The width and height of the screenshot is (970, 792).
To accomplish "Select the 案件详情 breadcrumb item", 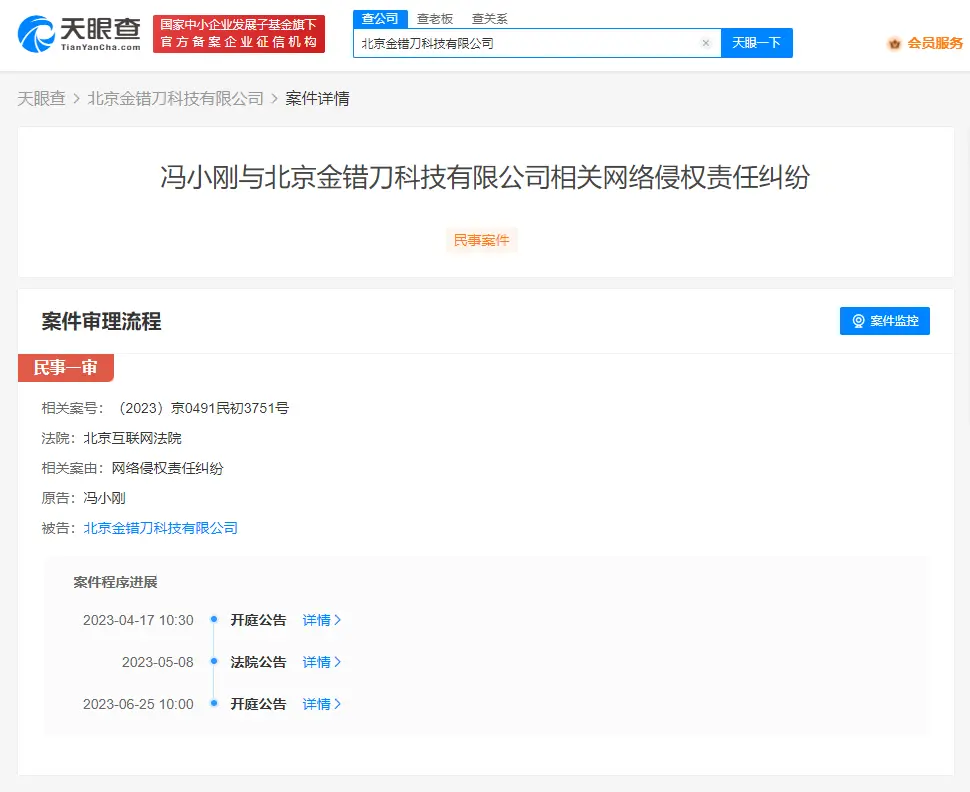I will (x=317, y=98).
